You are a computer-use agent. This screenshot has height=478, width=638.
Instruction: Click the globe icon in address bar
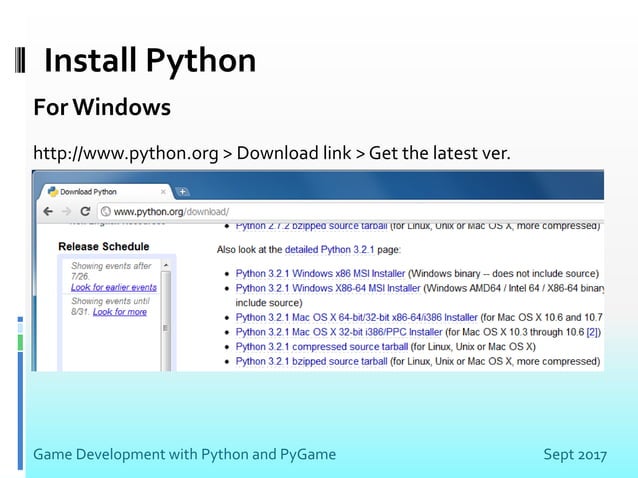pos(106,212)
